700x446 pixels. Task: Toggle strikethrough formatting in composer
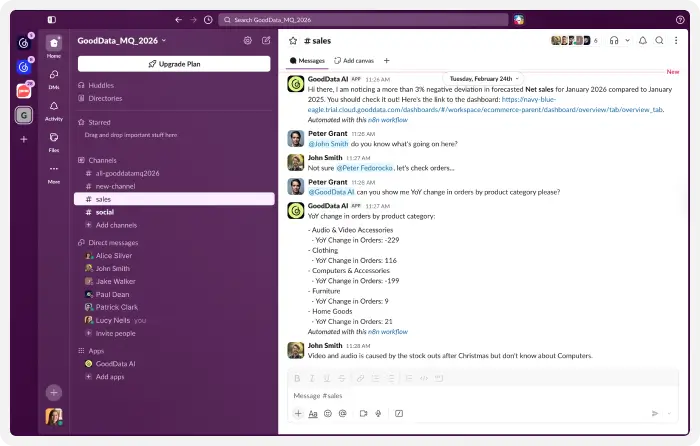tap(342, 379)
